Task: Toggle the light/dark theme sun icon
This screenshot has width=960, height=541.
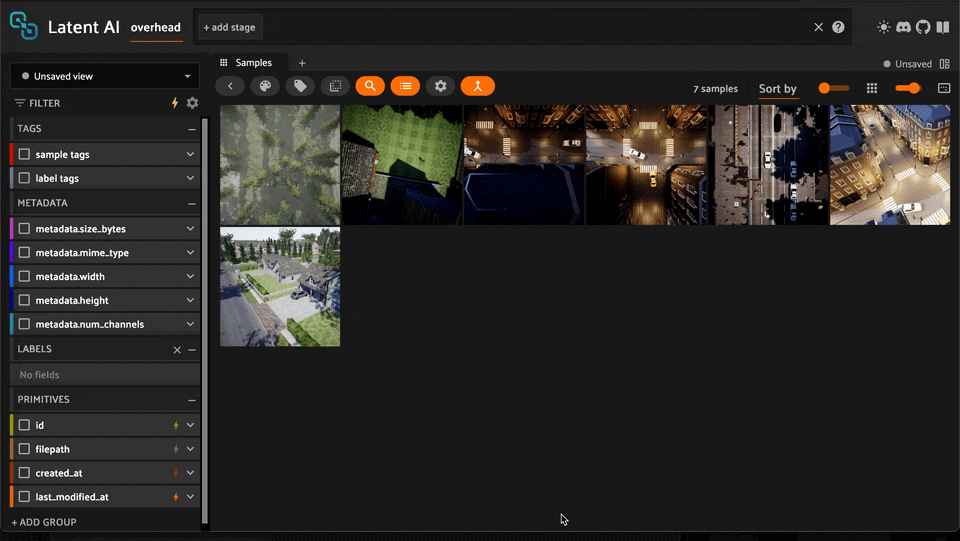Action: click(883, 27)
